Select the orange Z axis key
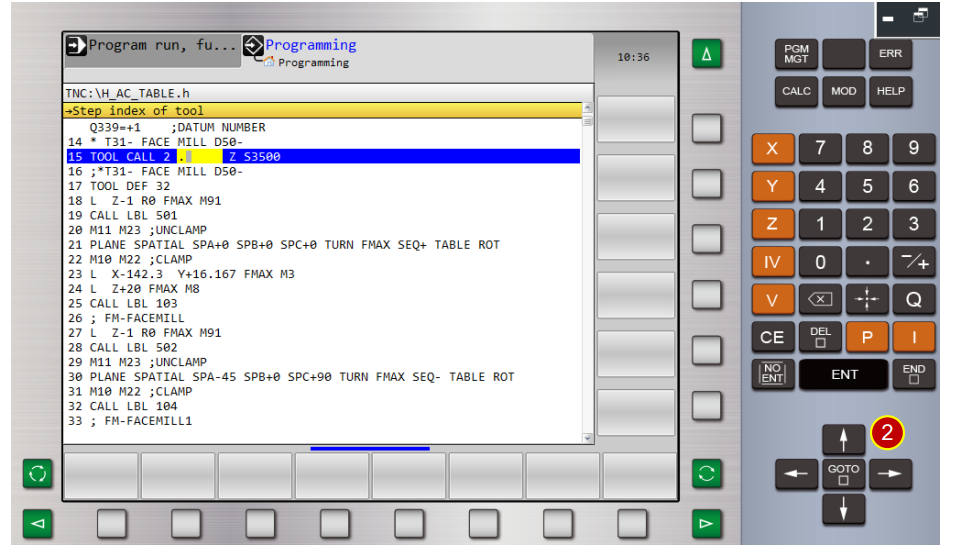This screenshot has height=554, width=960. 773,224
